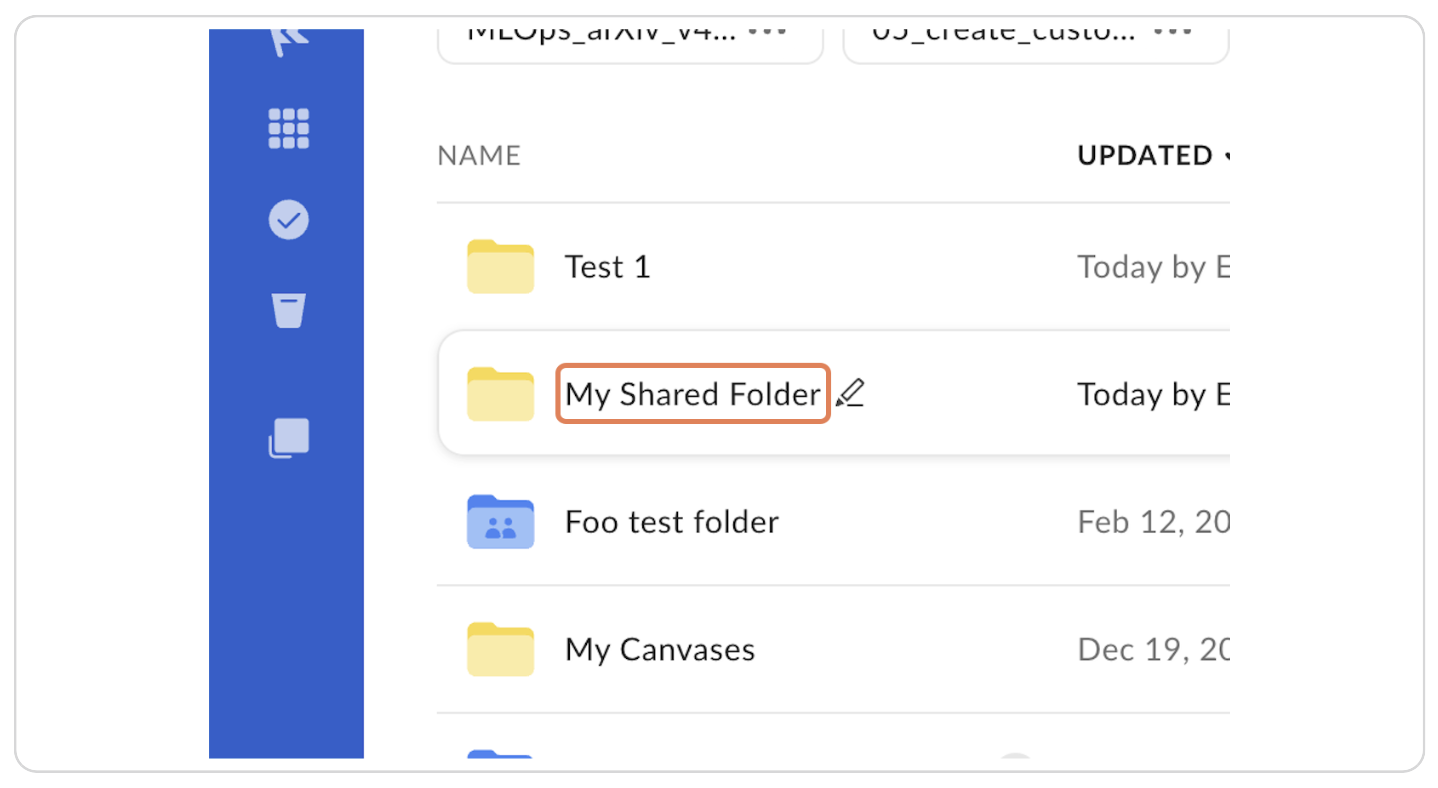Open the Test 1 folder

607,266
